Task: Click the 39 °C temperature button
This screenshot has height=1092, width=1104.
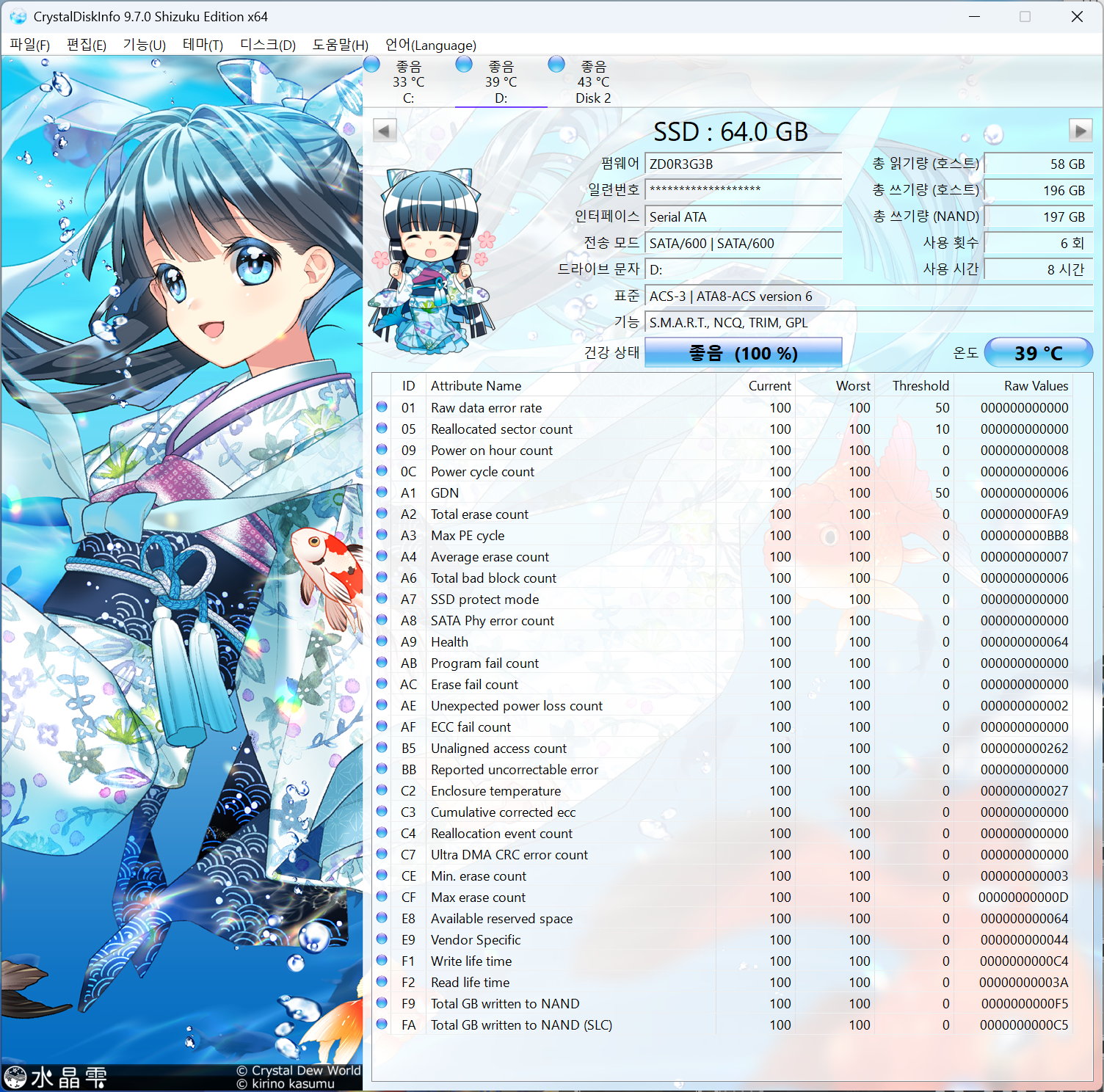Action: point(1038,353)
